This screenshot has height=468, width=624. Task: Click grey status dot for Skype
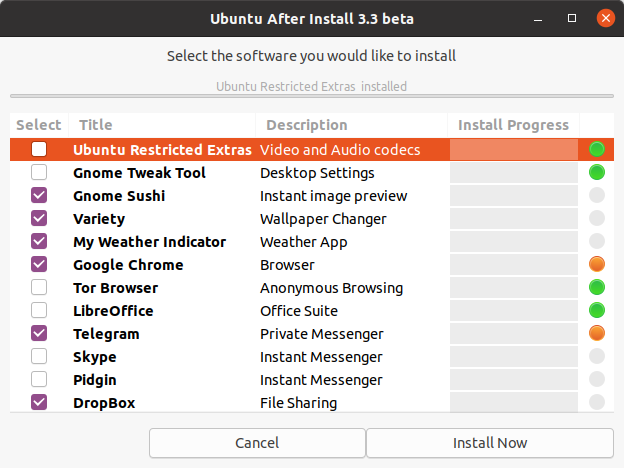597,356
